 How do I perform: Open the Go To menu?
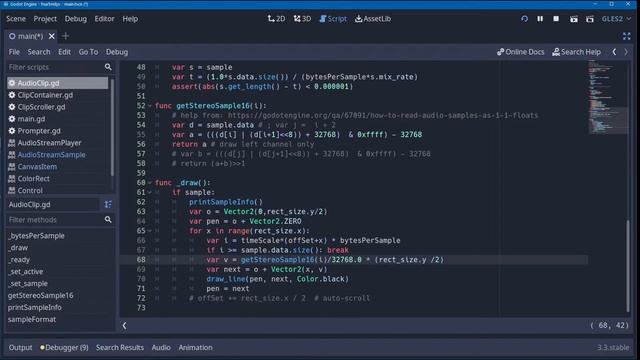88,52
